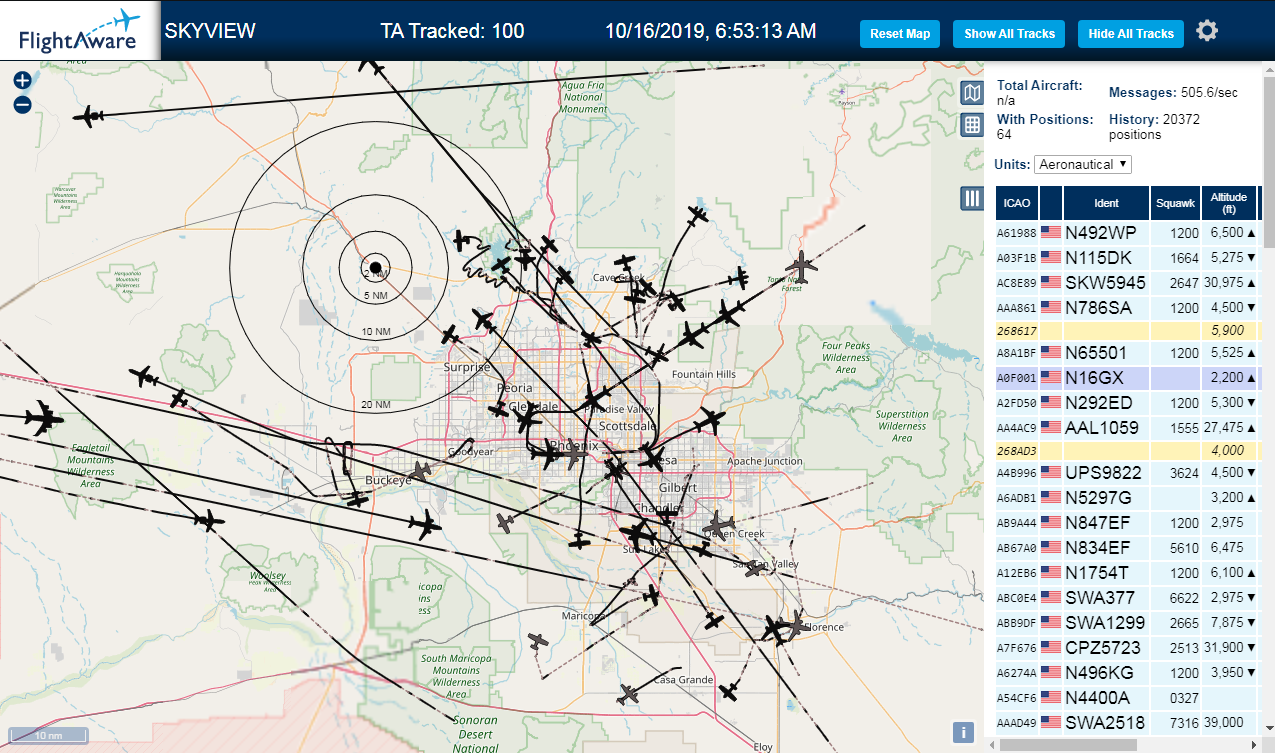Screen dimensions: 1275x753
Task: Sort table by Squawk column header
Action: coord(1175,203)
